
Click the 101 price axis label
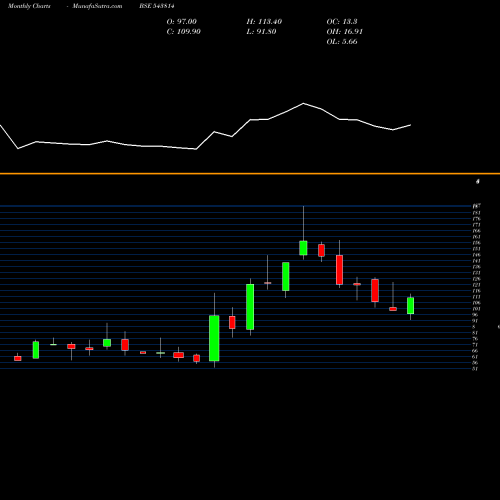[x=477, y=309]
